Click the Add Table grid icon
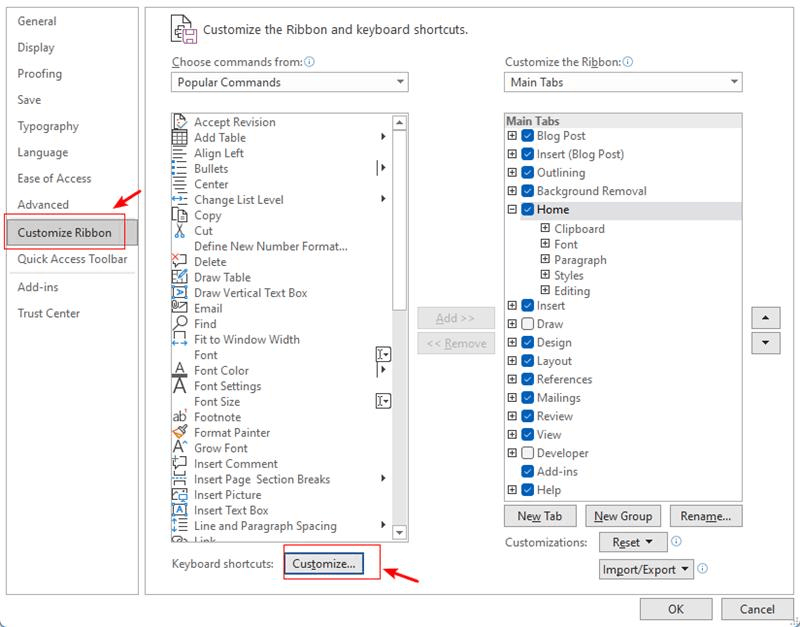800x627 pixels. [180, 138]
